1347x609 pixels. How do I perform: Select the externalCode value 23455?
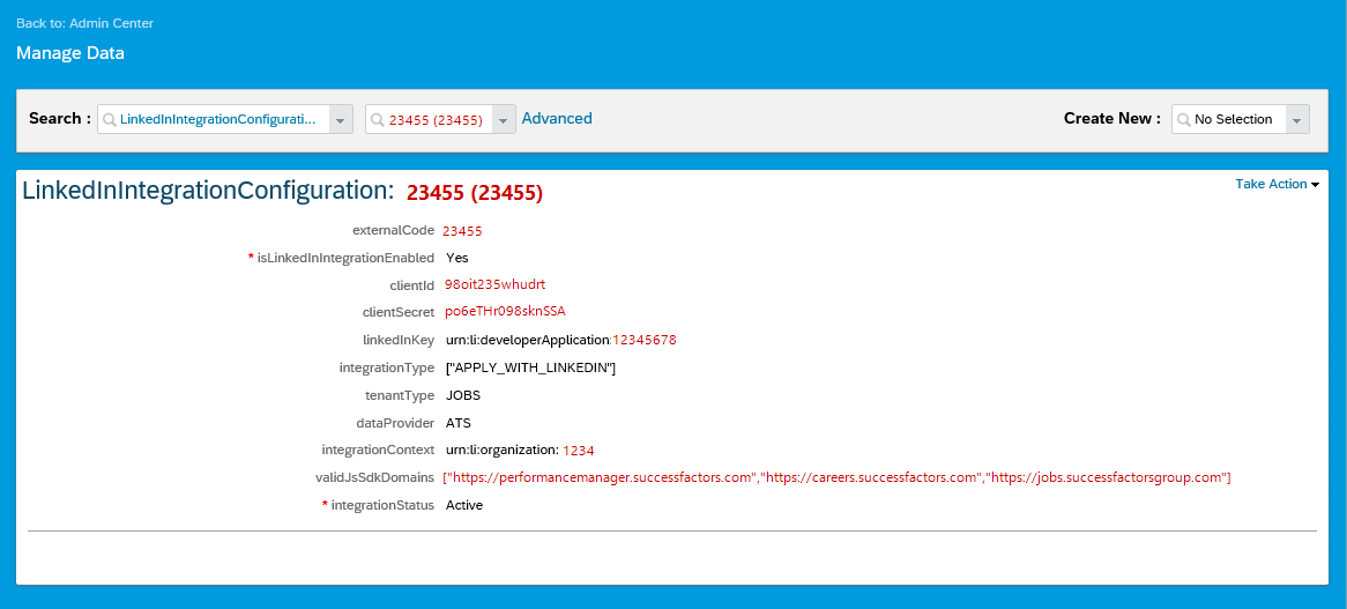coord(462,231)
